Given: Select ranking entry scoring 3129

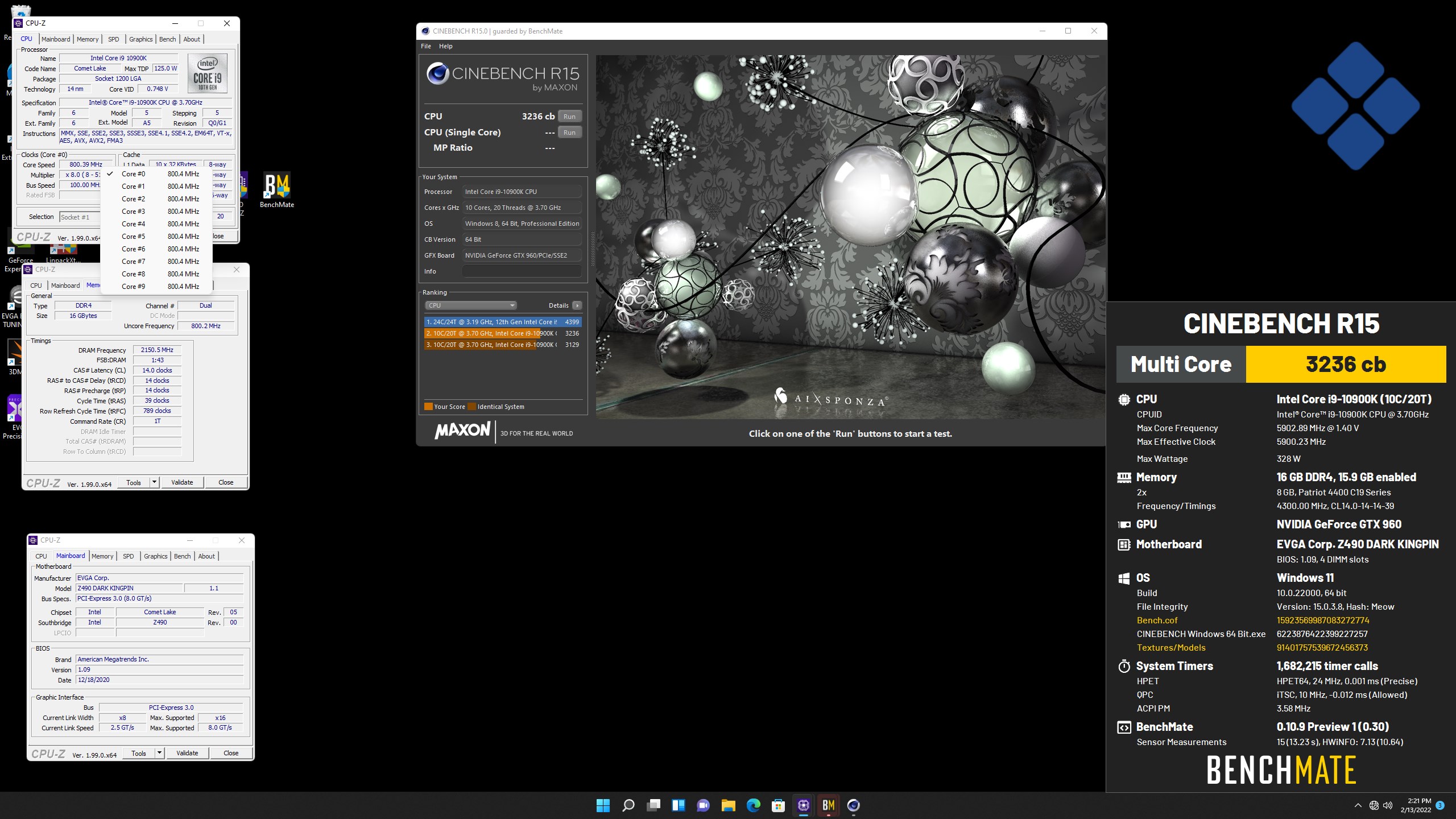Looking at the screenshot, I should 503,345.
